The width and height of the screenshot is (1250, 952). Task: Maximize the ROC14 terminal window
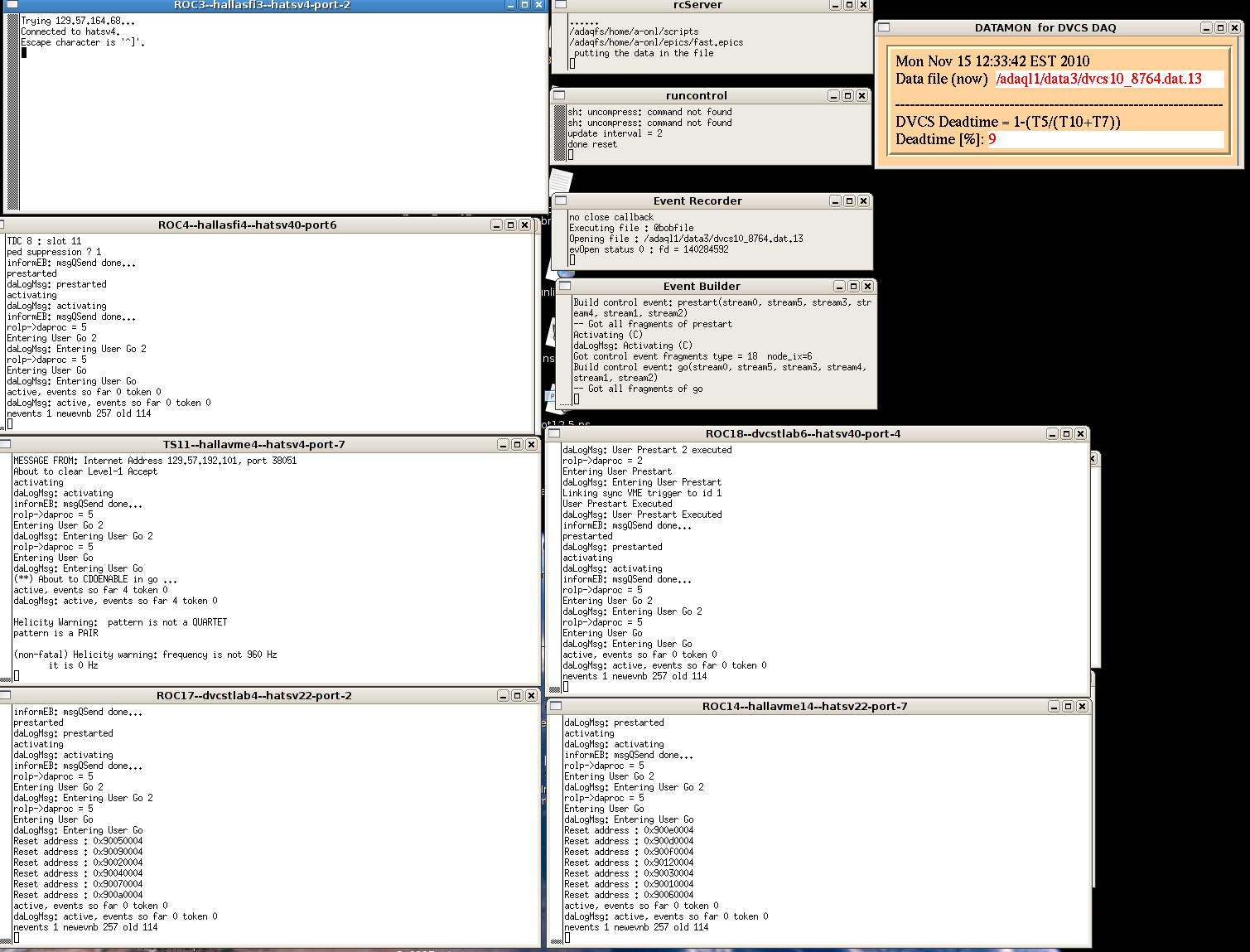pyautogui.click(x=1068, y=706)
